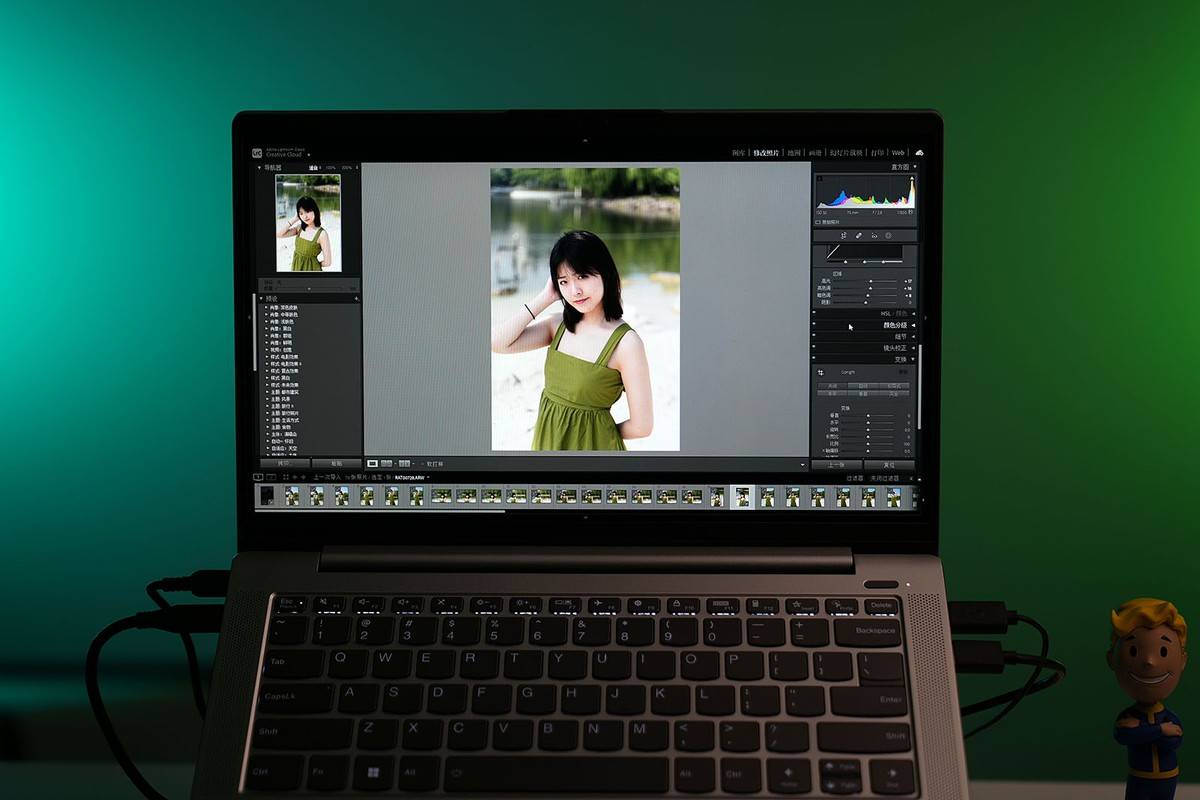Screen dimensions: 1200x800
Task: Set navigator zoom to 适合 (Fit)
Action: pos(314,168)
